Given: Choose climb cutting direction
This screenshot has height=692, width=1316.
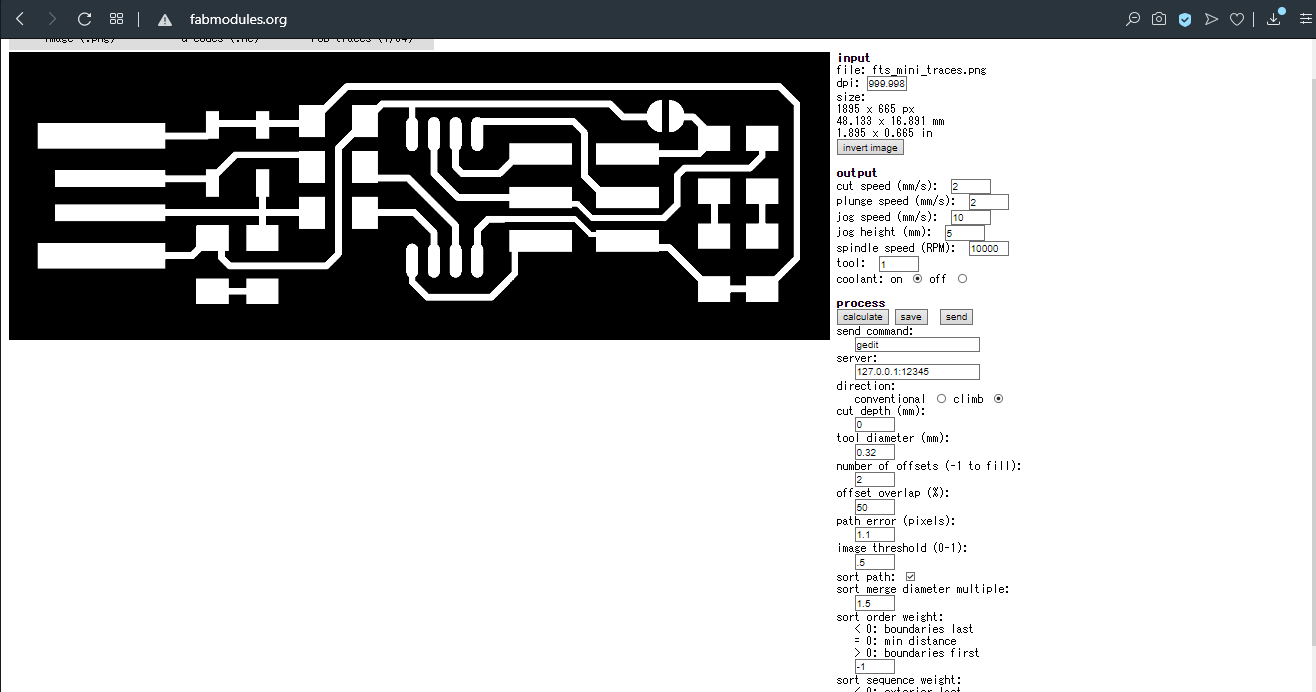Looking at the screenshot, I should coord(998,399).
